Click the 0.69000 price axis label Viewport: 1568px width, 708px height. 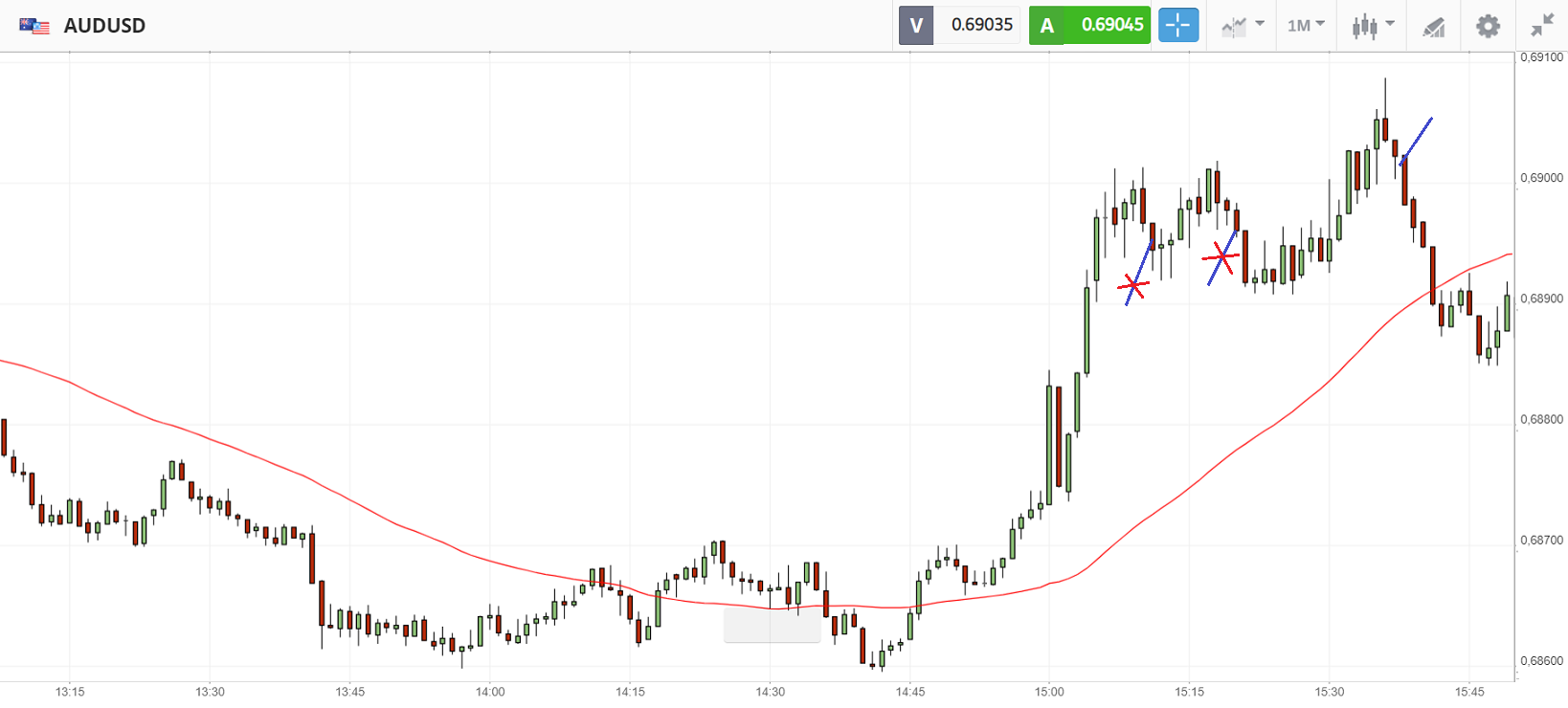[1541, 178]
